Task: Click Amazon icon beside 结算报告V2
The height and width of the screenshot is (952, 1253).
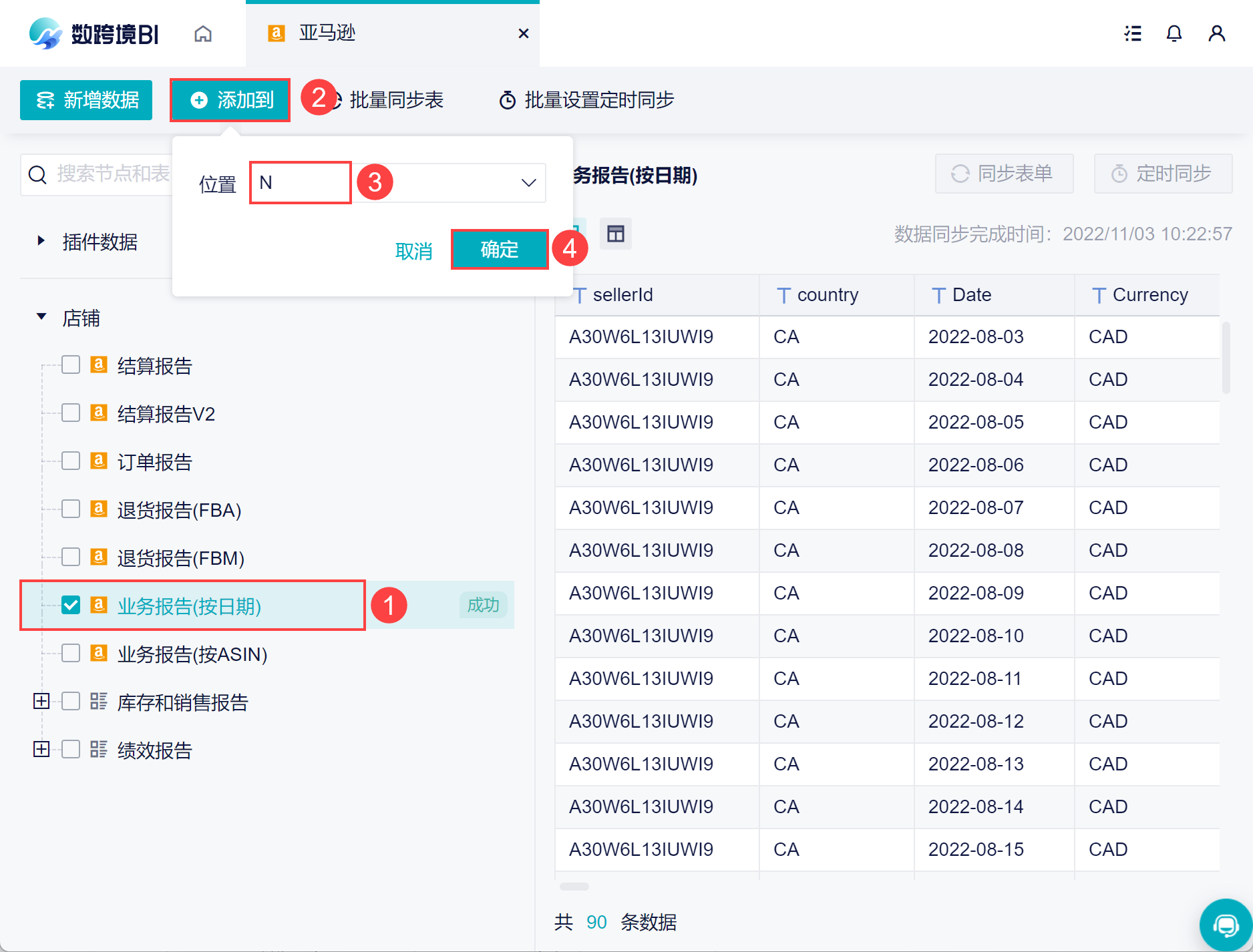Action: coord(99,413)
